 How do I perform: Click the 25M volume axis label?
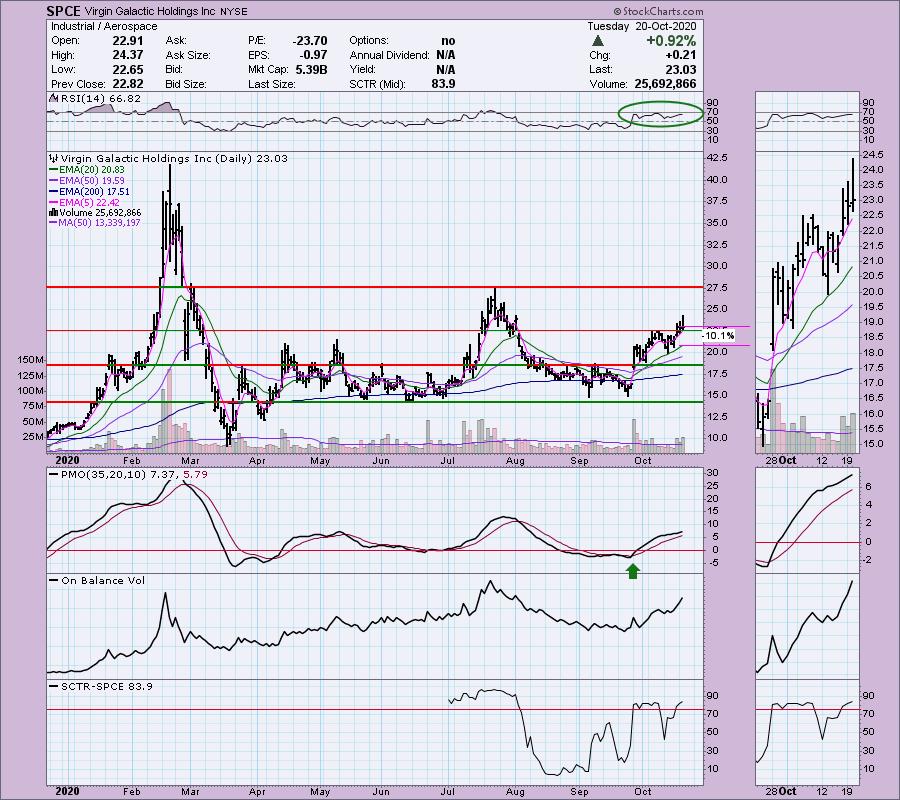coord(33,437)
